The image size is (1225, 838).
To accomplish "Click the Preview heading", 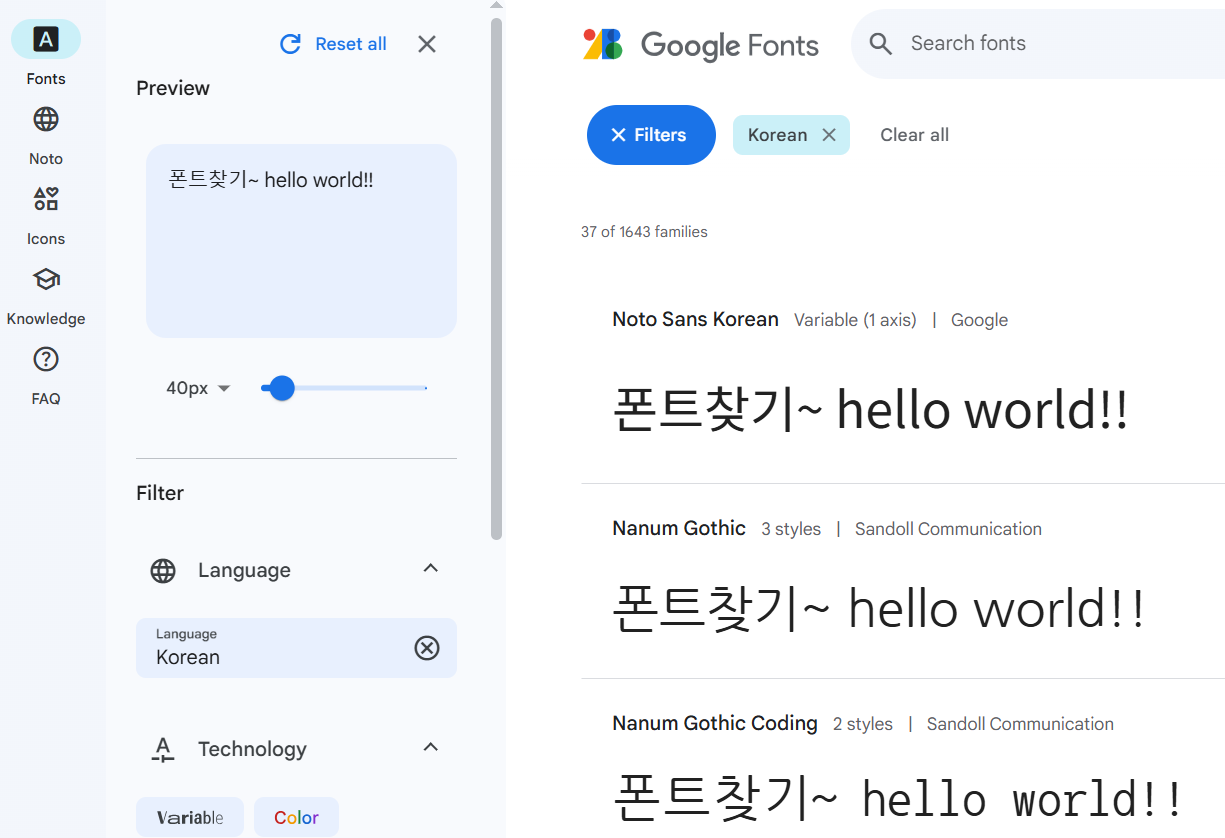I will [173, 88].
